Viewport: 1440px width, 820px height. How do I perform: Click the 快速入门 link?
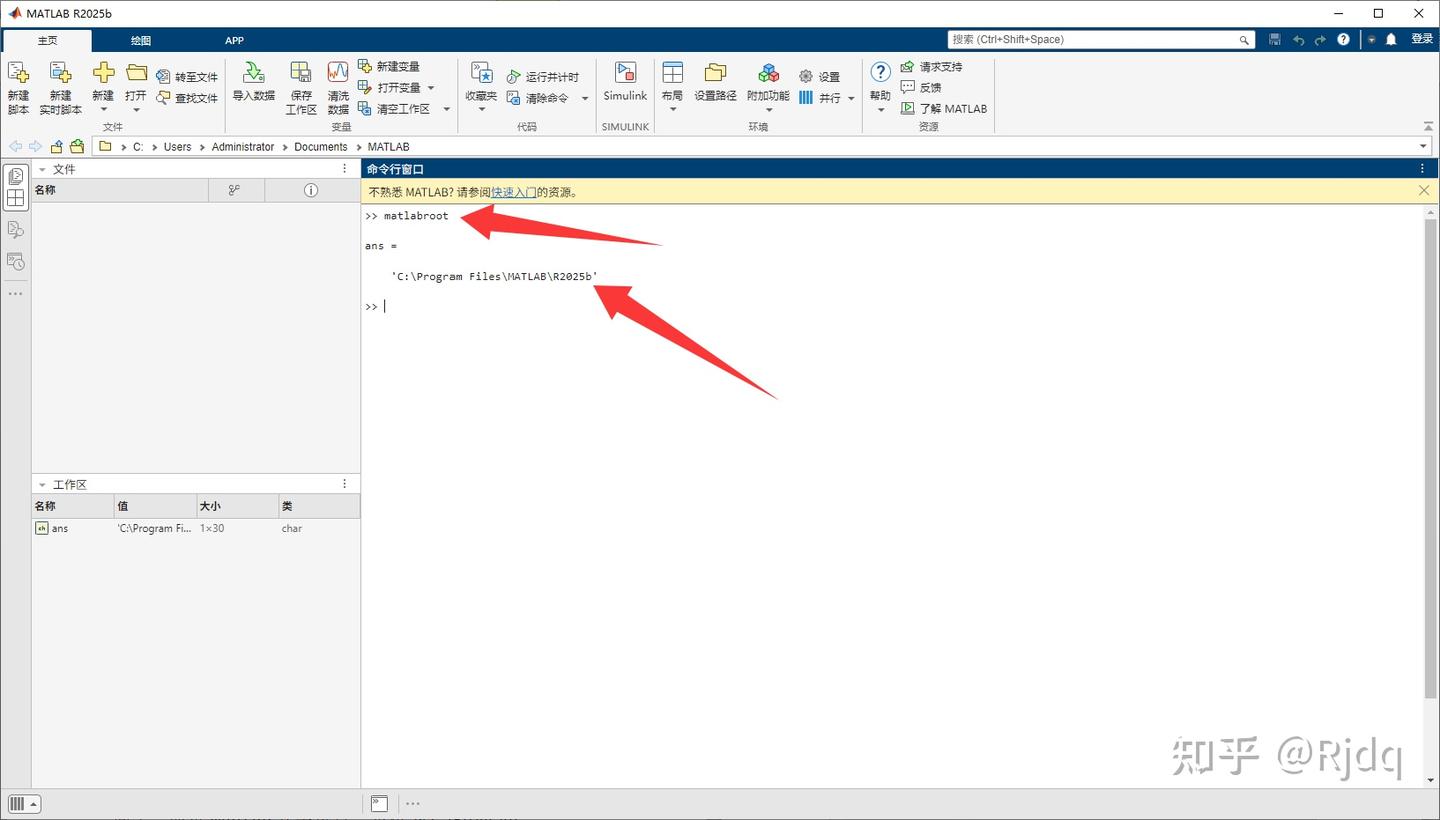pyautogui.click(x=513, y=192)
